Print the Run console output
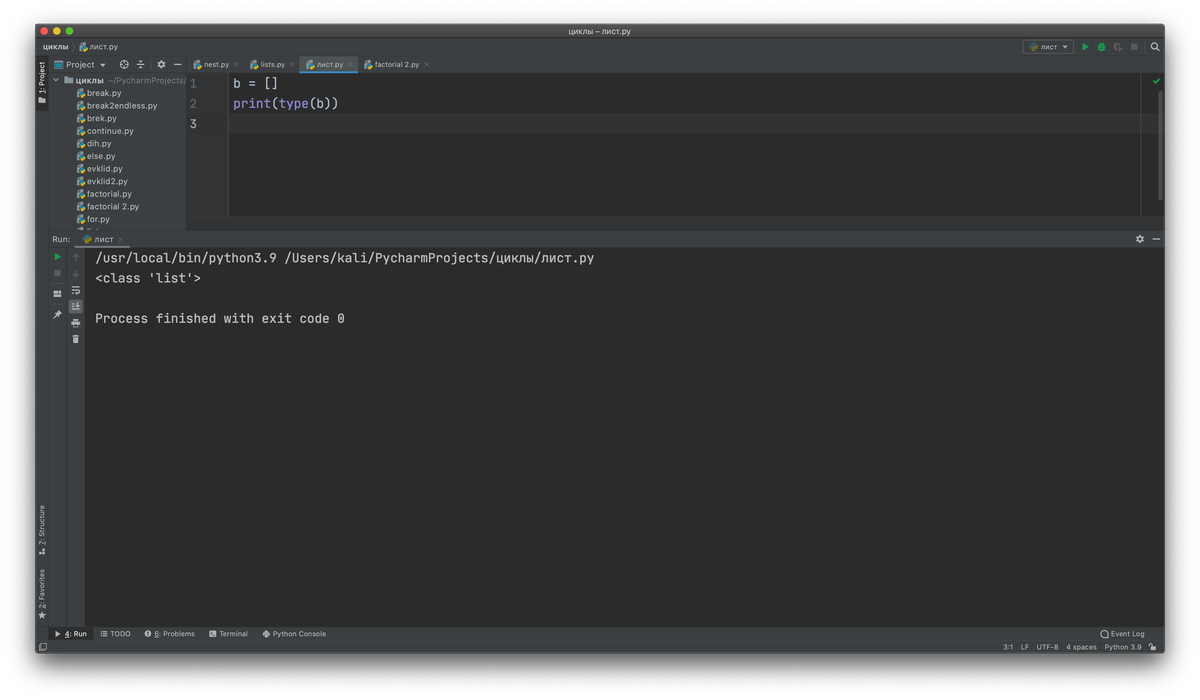 (x=76, y=323)
